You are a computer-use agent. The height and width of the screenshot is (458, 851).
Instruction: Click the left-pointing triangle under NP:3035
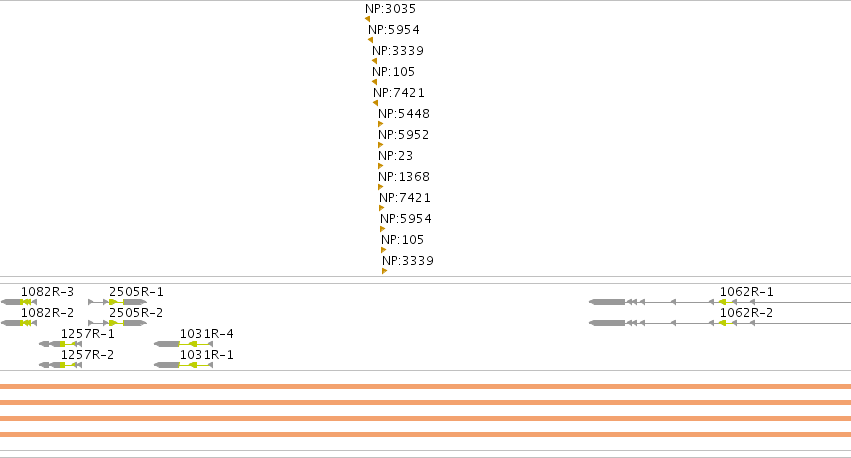367,19
